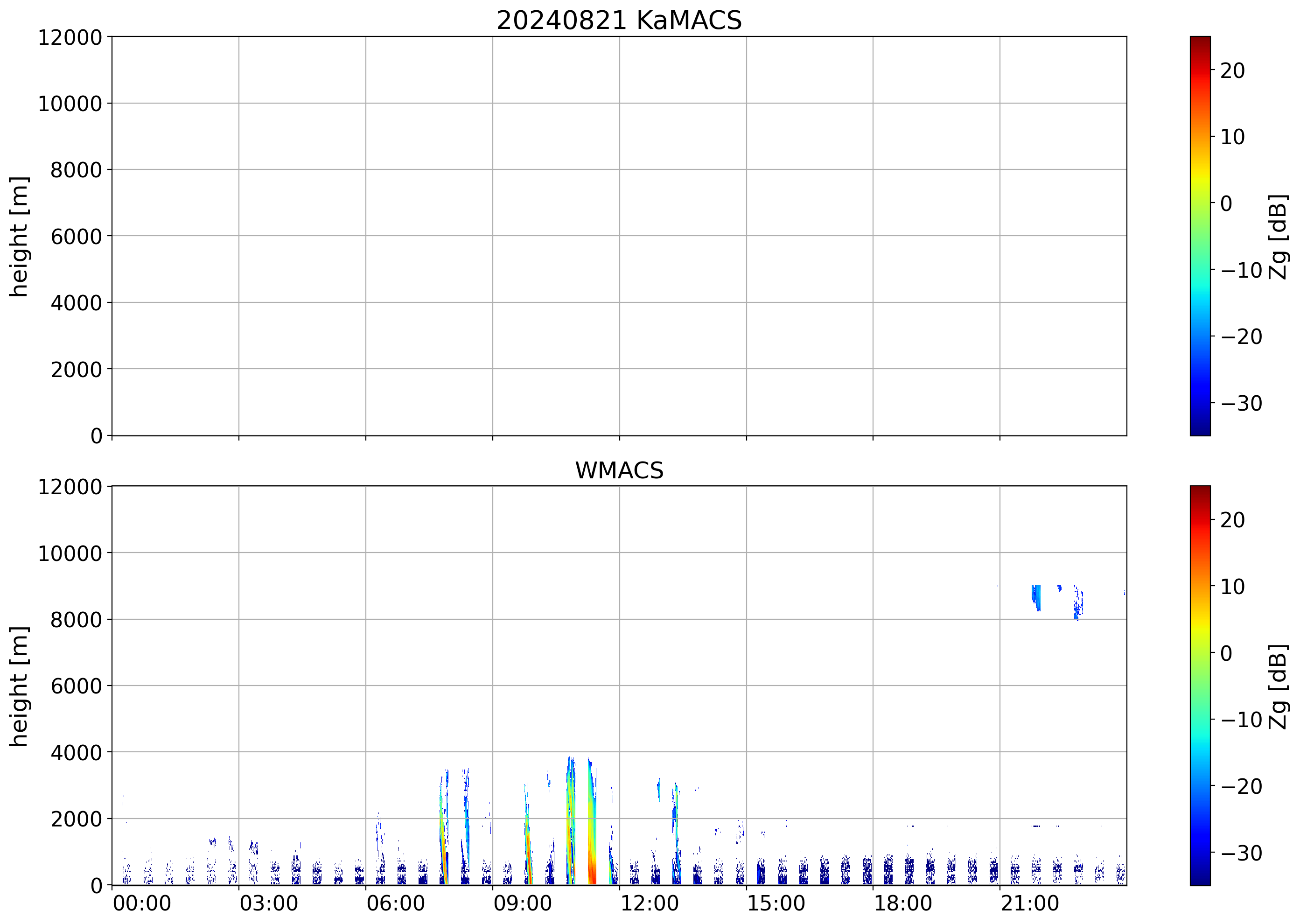Click the 00:00 x-axis tick label
1300x924 pixels.
(142, 903)
